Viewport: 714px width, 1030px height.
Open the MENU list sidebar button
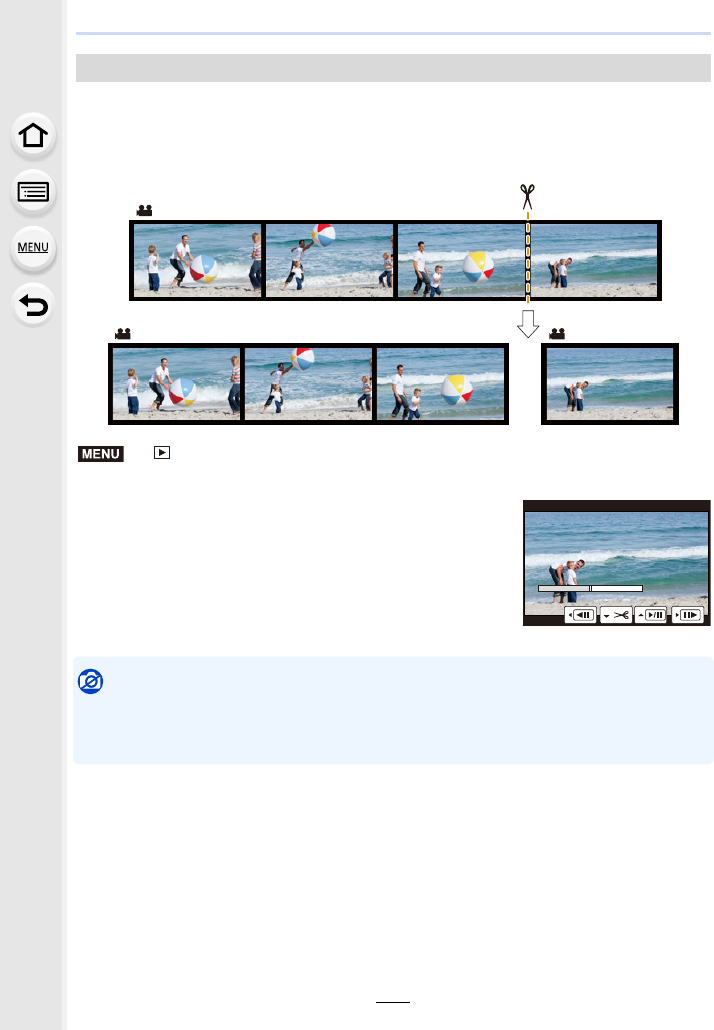click(x=33, y=248)
